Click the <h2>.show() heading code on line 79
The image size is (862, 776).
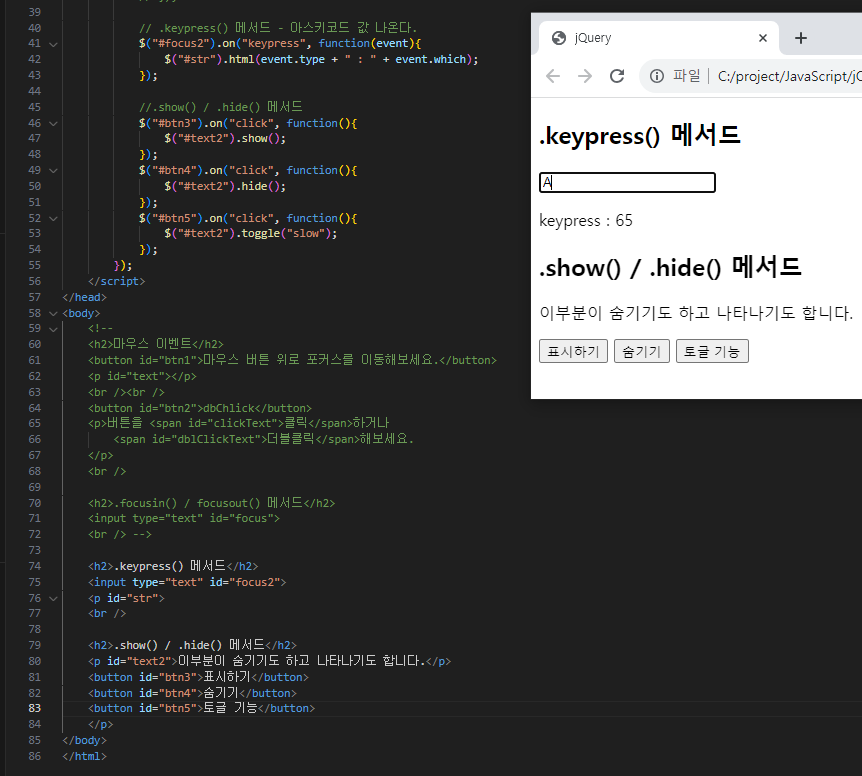click(192, 645)
